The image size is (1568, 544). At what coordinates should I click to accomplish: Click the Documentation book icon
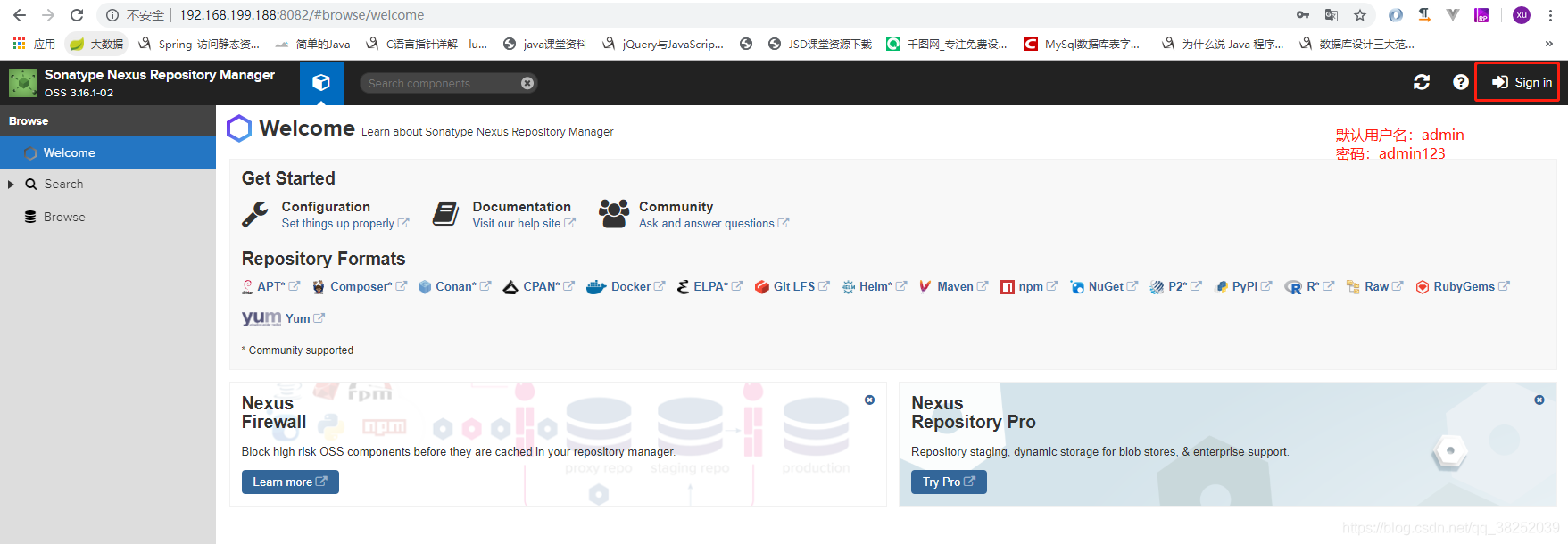(445, 214)
